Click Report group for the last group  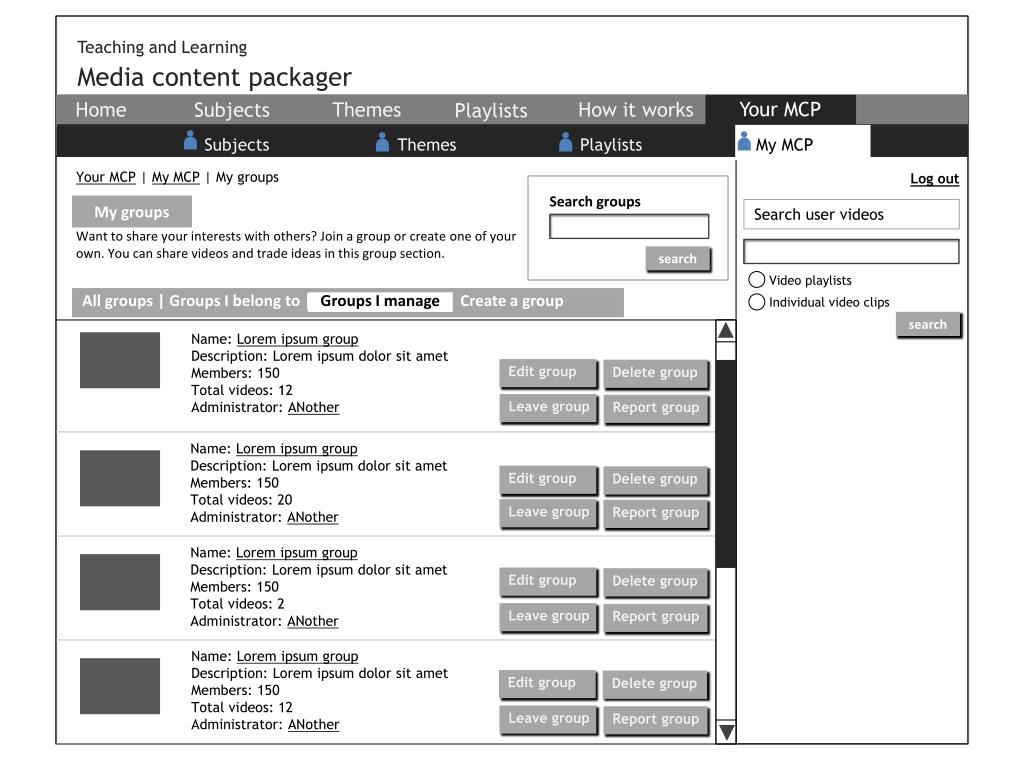(656, 720)
